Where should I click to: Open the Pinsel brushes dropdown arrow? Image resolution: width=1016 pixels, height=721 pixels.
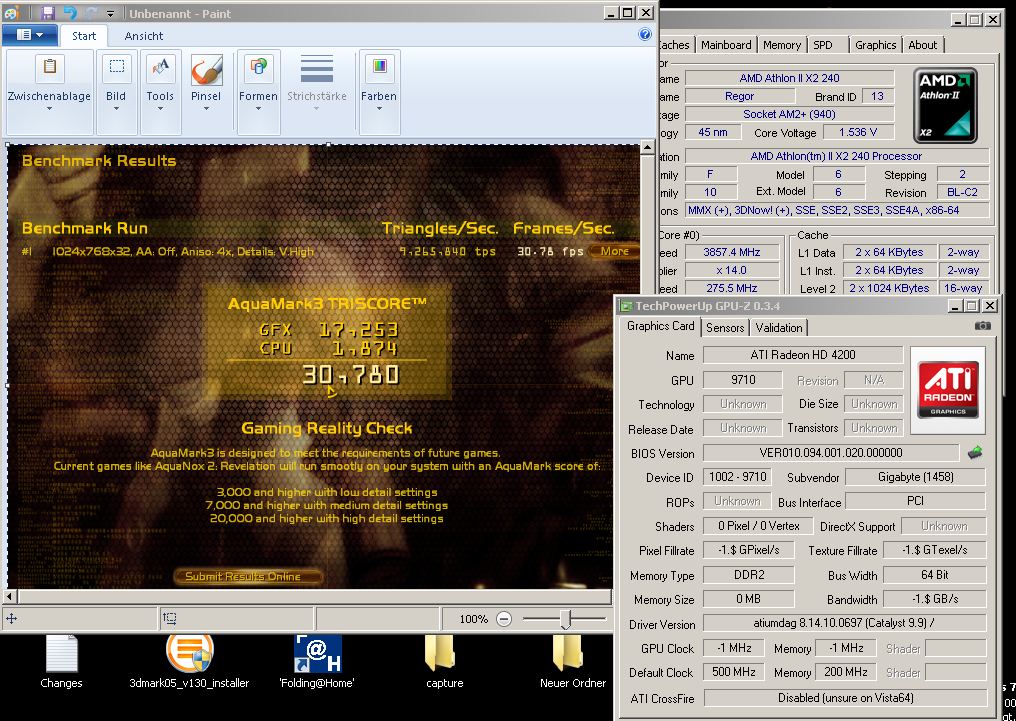[x=206, y=108]
